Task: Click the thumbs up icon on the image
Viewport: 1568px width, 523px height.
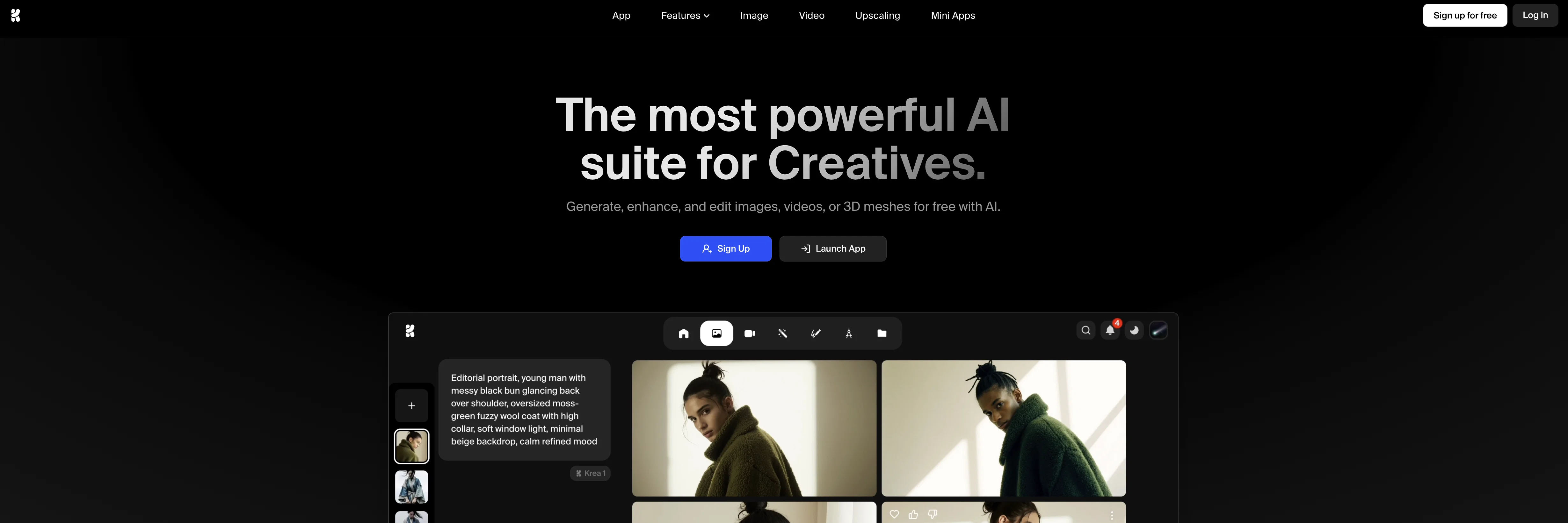Action: tap(913, 514)
